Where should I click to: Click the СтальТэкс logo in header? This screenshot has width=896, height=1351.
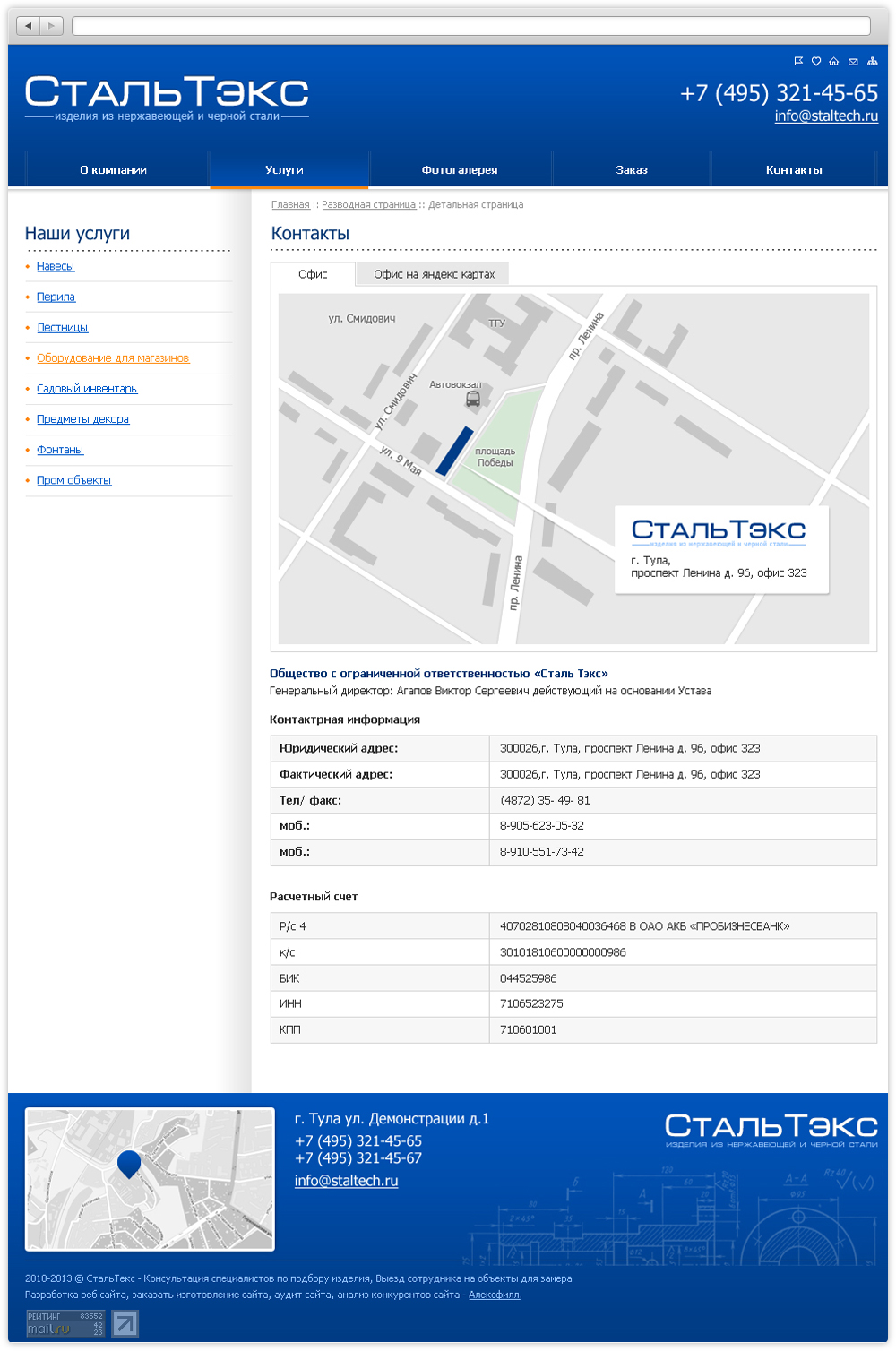[167, 99]
